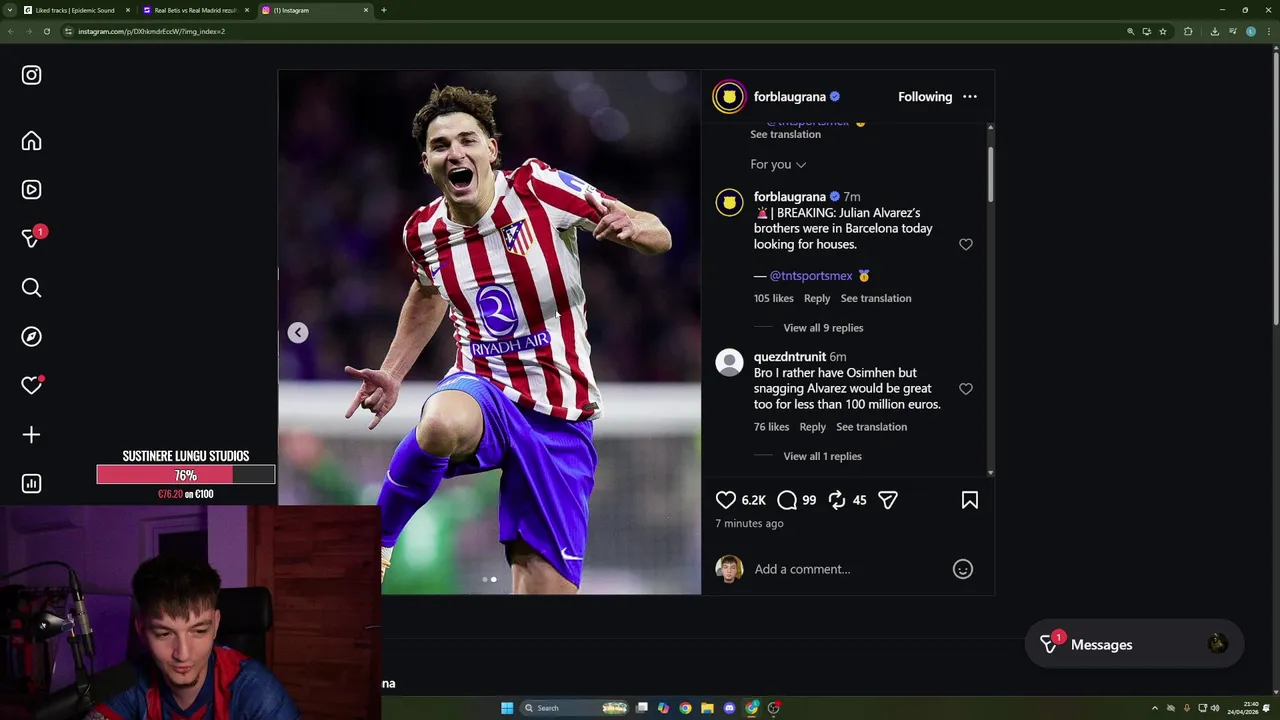Open the comments bubble icon on the post
The height and width of the screenshot is (720, 1280).
point(787,500)
